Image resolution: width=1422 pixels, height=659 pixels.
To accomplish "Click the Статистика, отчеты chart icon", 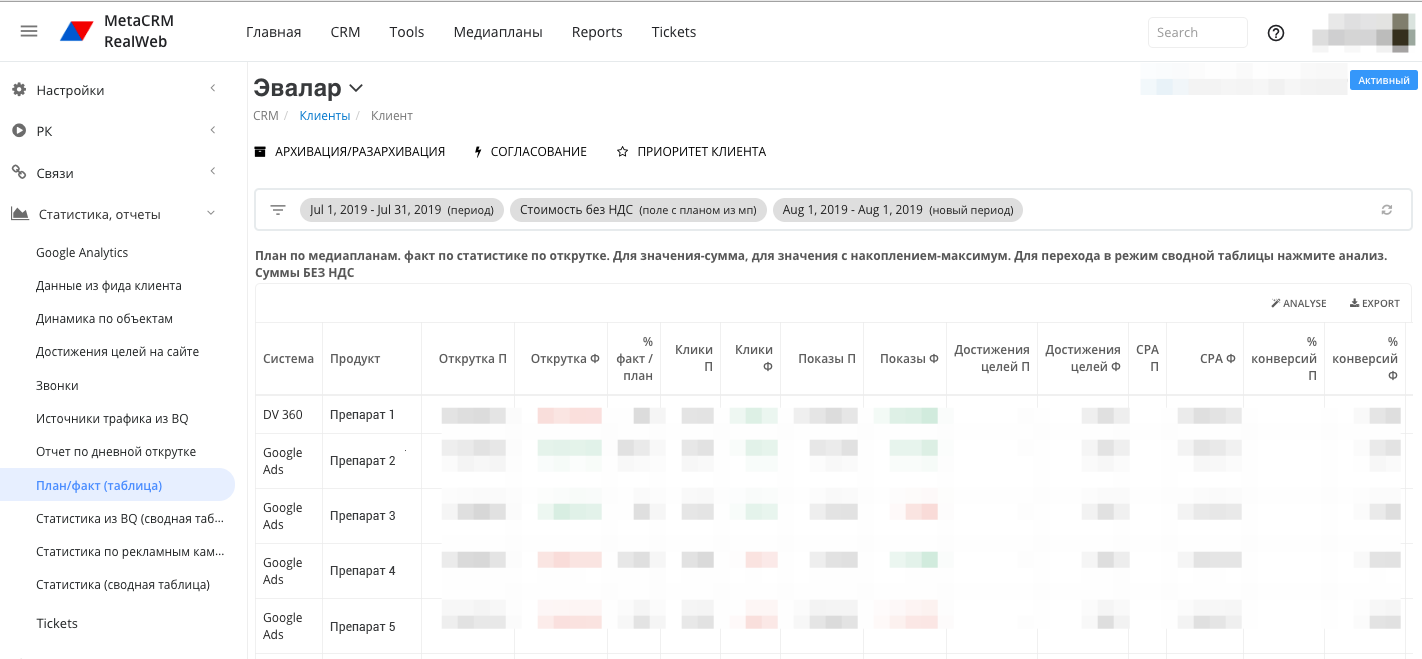I will point(19,214).
